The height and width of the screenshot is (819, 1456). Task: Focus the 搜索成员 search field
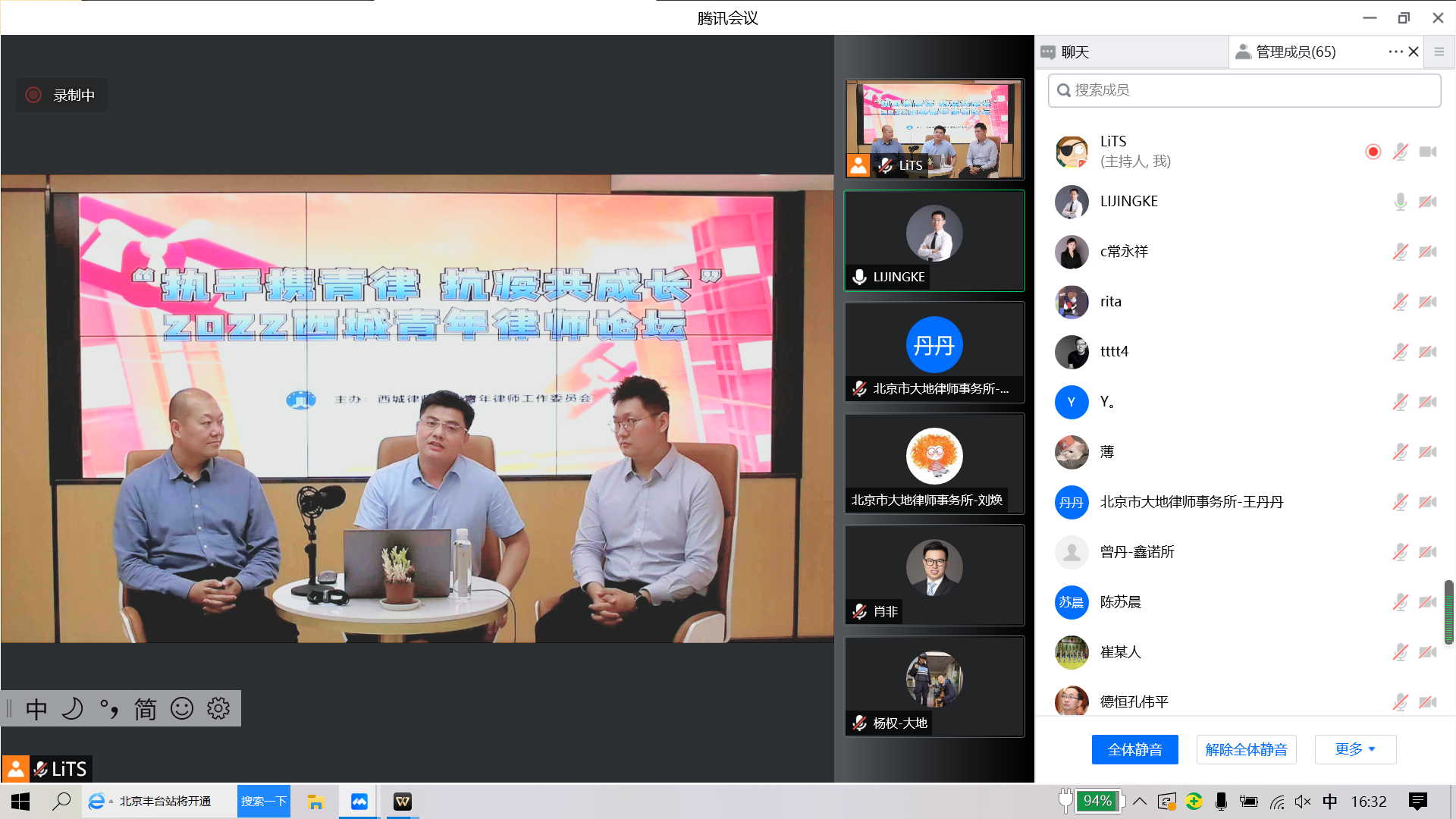pyautogui.click(x=1244, y=90)
